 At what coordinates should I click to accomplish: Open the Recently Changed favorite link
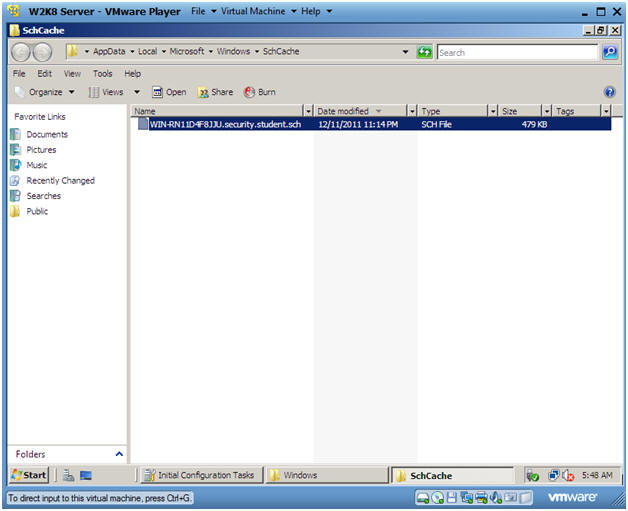click(x=52, y=181)
